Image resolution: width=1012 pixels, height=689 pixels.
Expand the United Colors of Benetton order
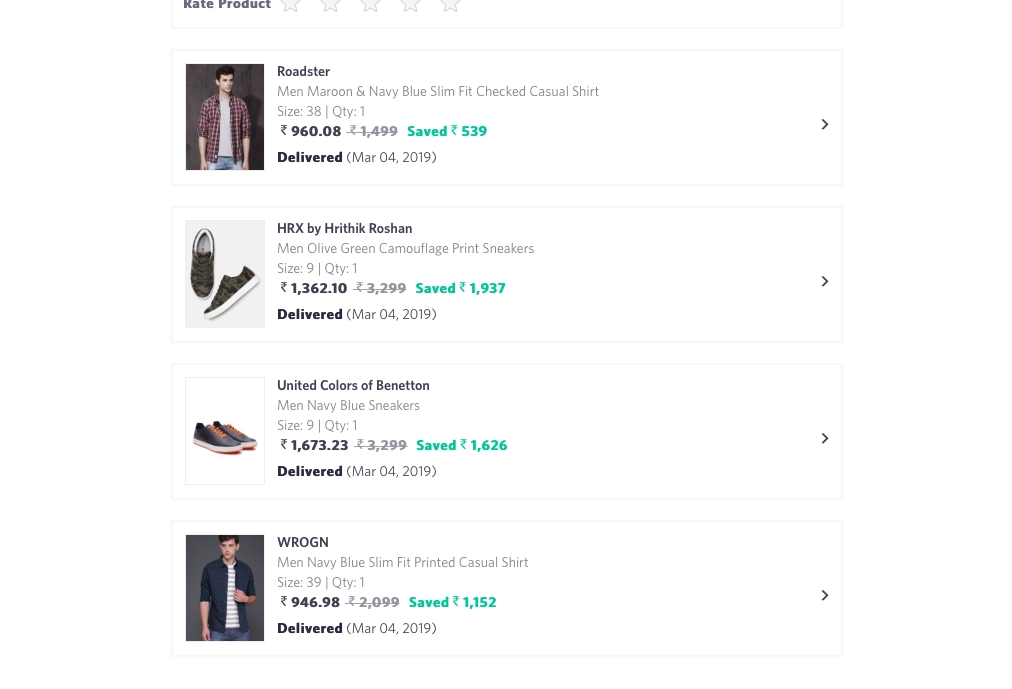click(x=824, y=437)
